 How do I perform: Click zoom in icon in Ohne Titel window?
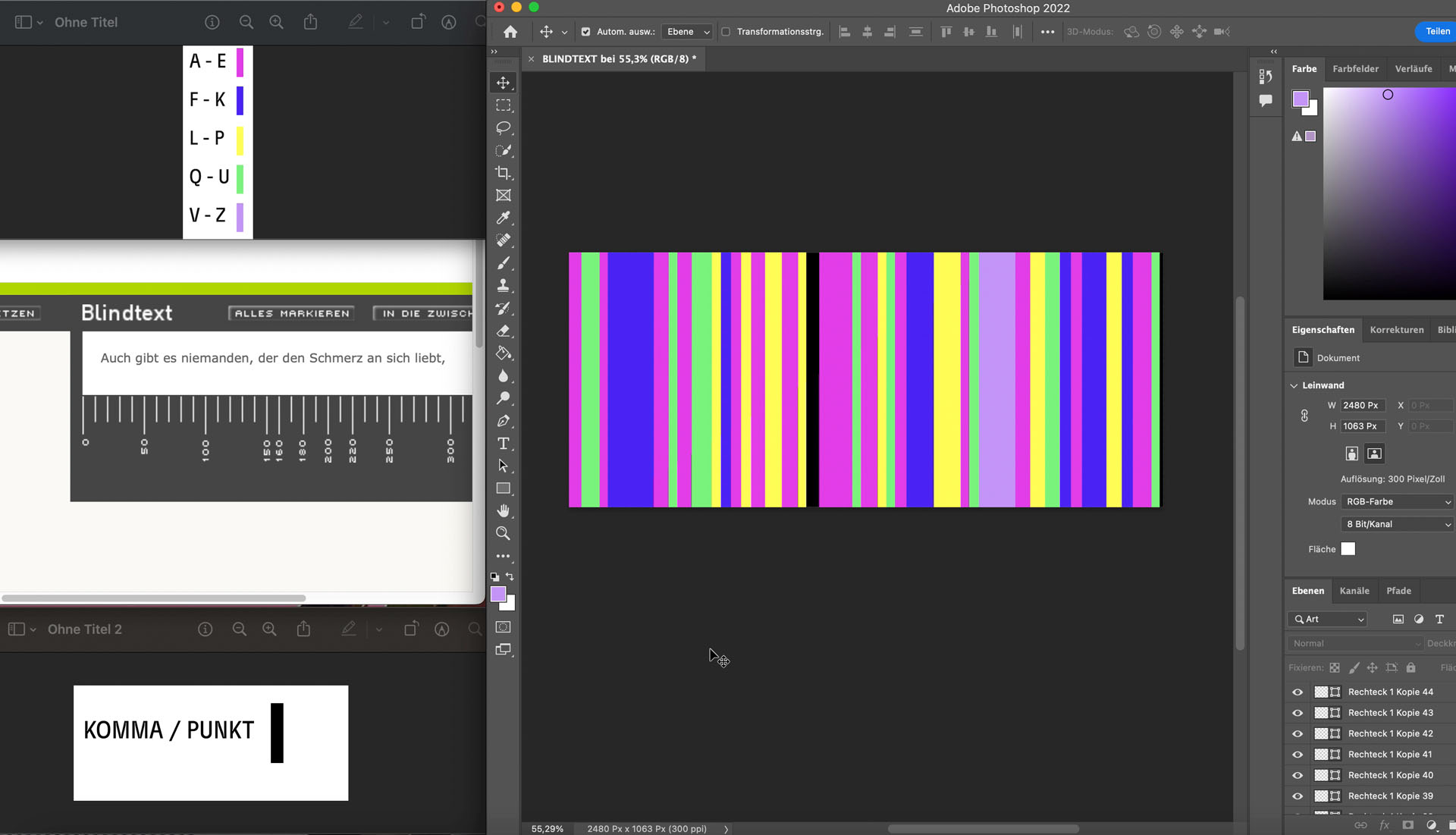point(276,23)
